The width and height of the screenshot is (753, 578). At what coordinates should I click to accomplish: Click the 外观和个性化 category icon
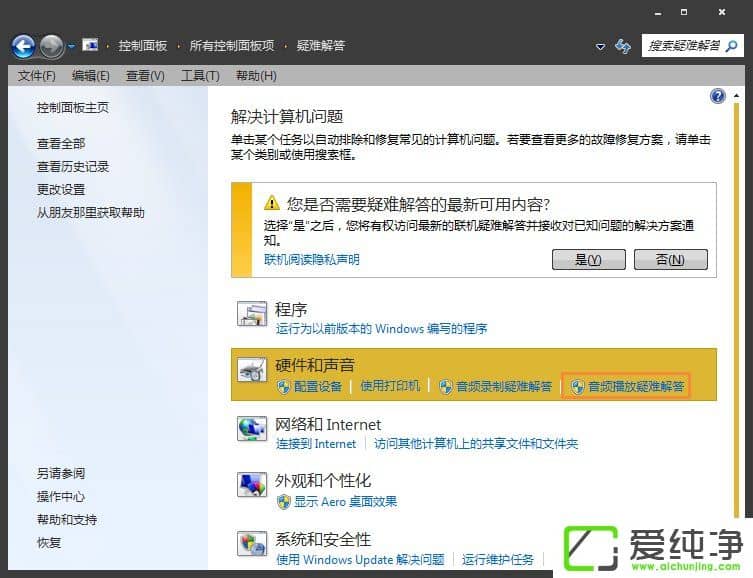pos(251,486)
